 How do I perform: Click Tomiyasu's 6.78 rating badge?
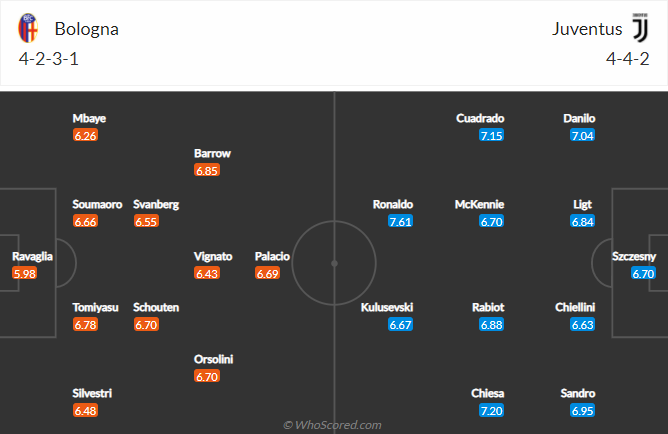[x=85, y=325]
